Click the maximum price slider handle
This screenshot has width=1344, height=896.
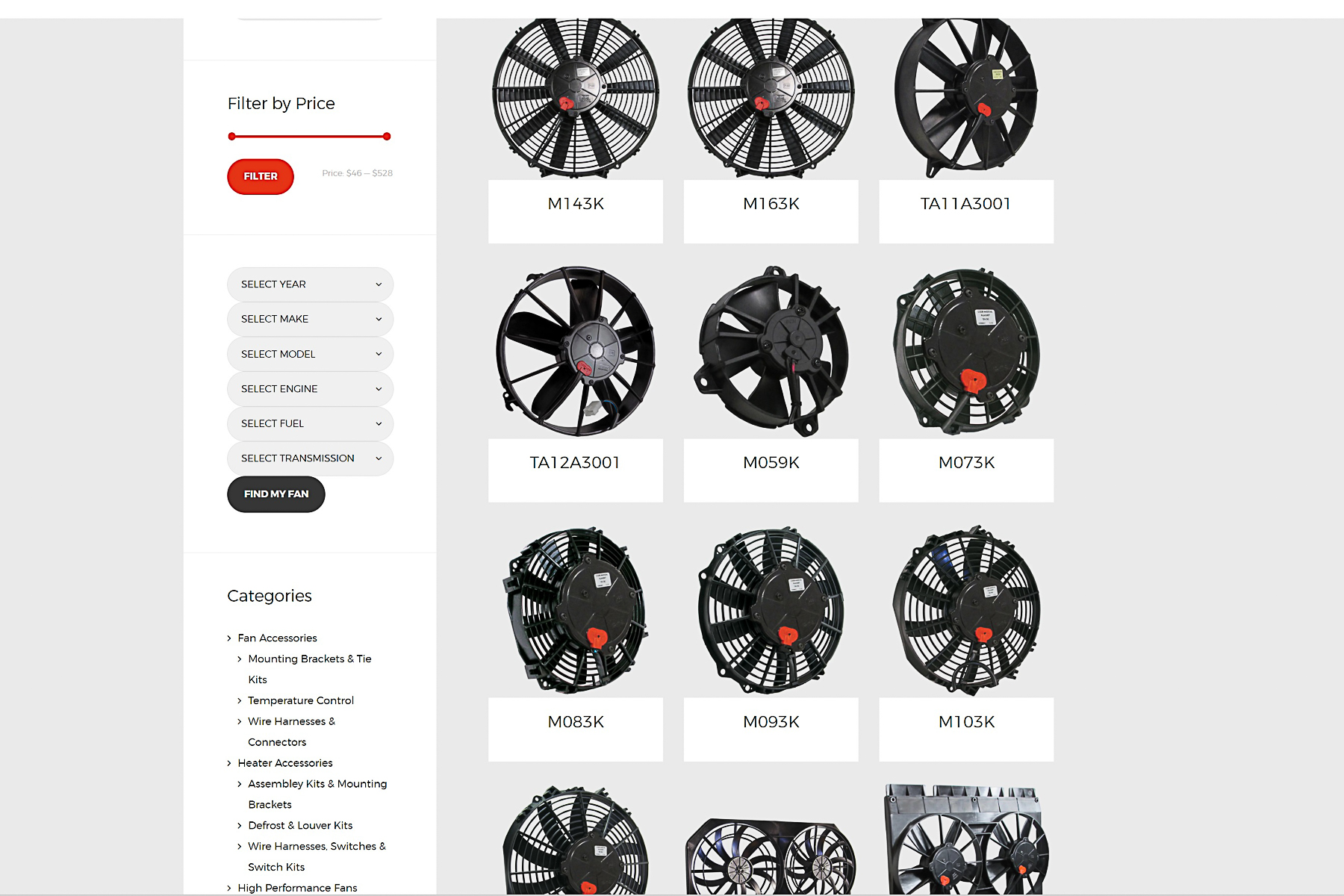click(x=387, y=137)
